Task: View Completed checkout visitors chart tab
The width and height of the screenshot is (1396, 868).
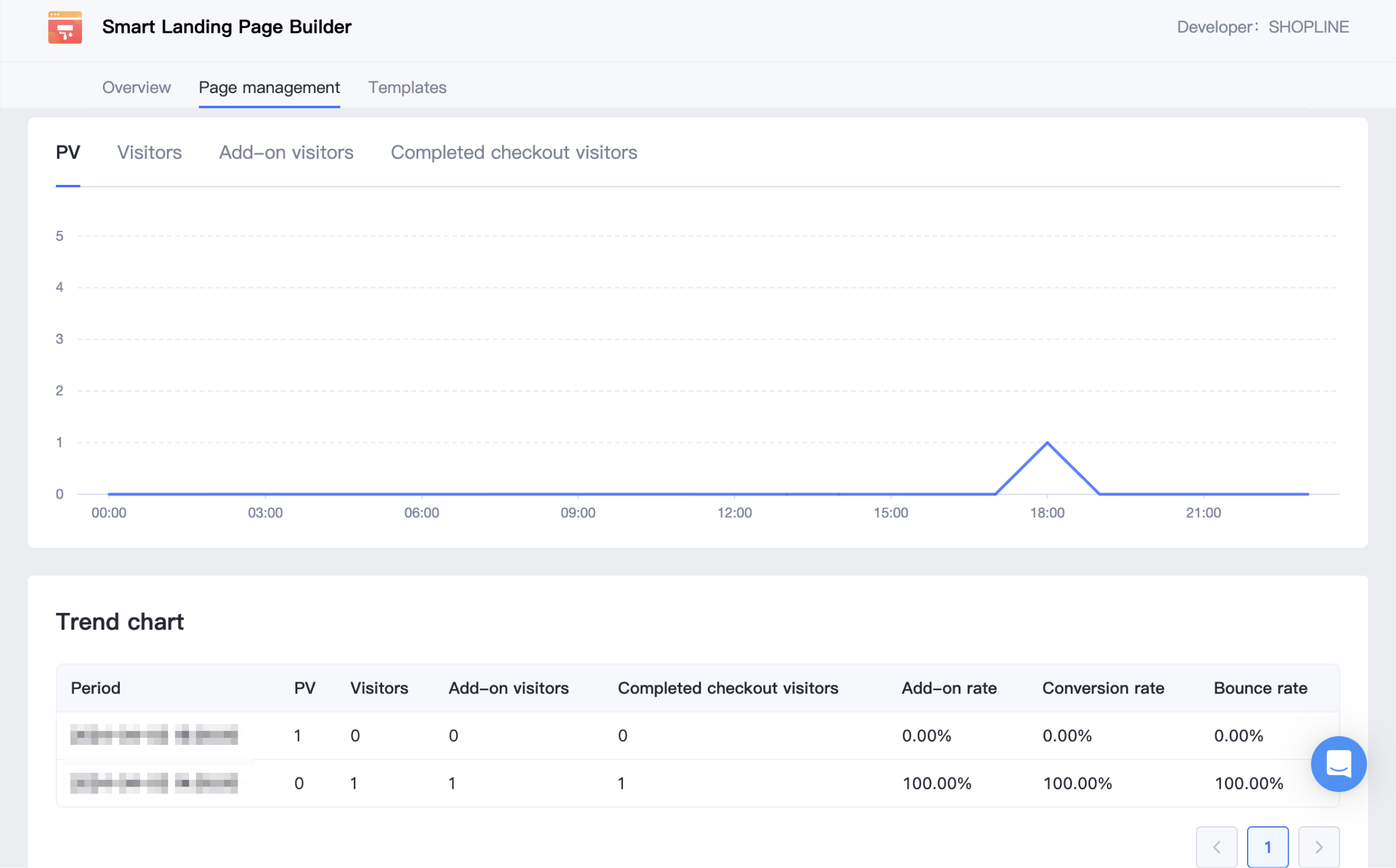Action: point(514,152)
